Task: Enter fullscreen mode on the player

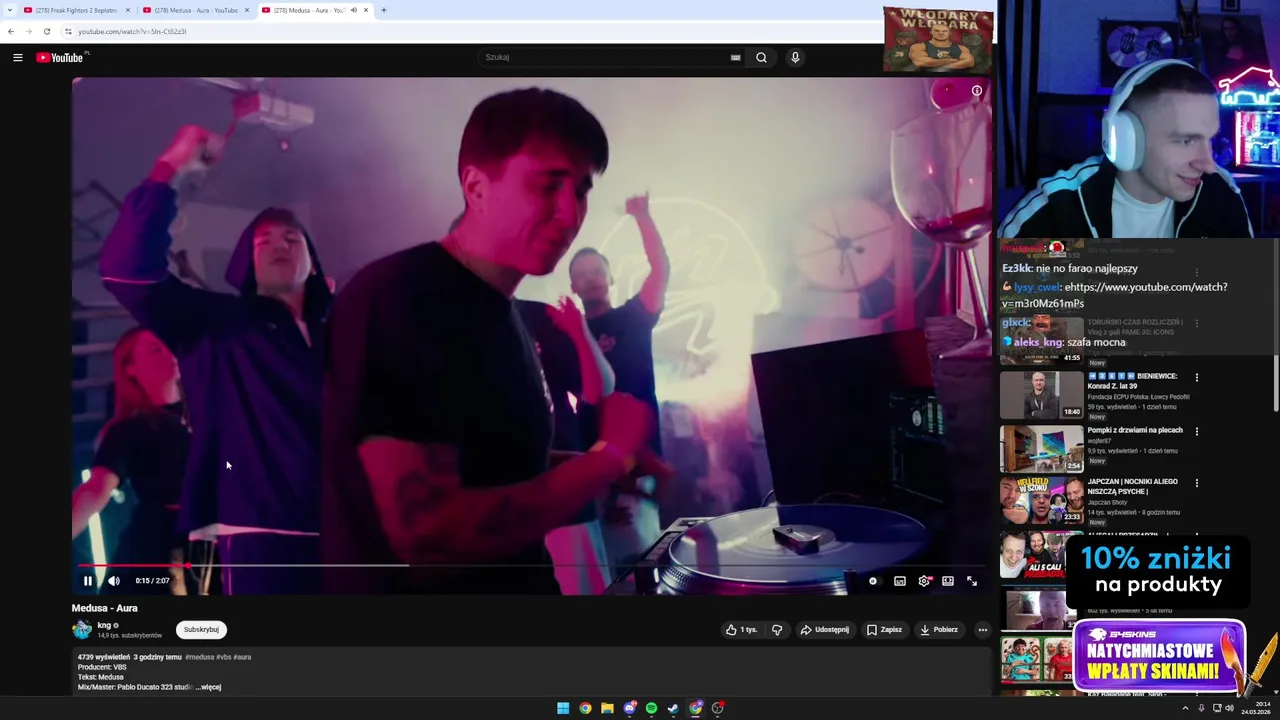Action: click(972, 581)
